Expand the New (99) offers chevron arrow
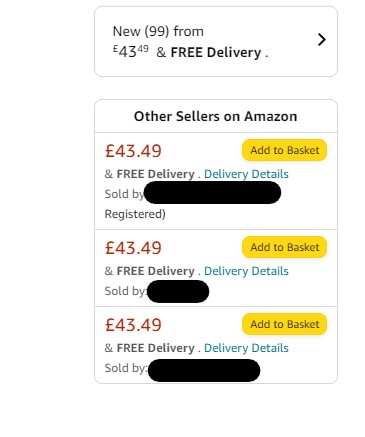Screen dimensions: 365x437 (x=322, y=40)
